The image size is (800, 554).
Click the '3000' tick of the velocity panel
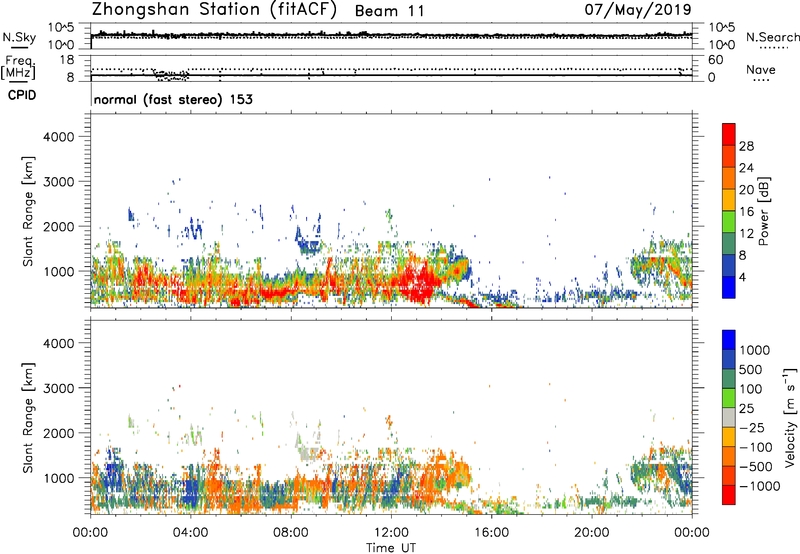point(58,388)
